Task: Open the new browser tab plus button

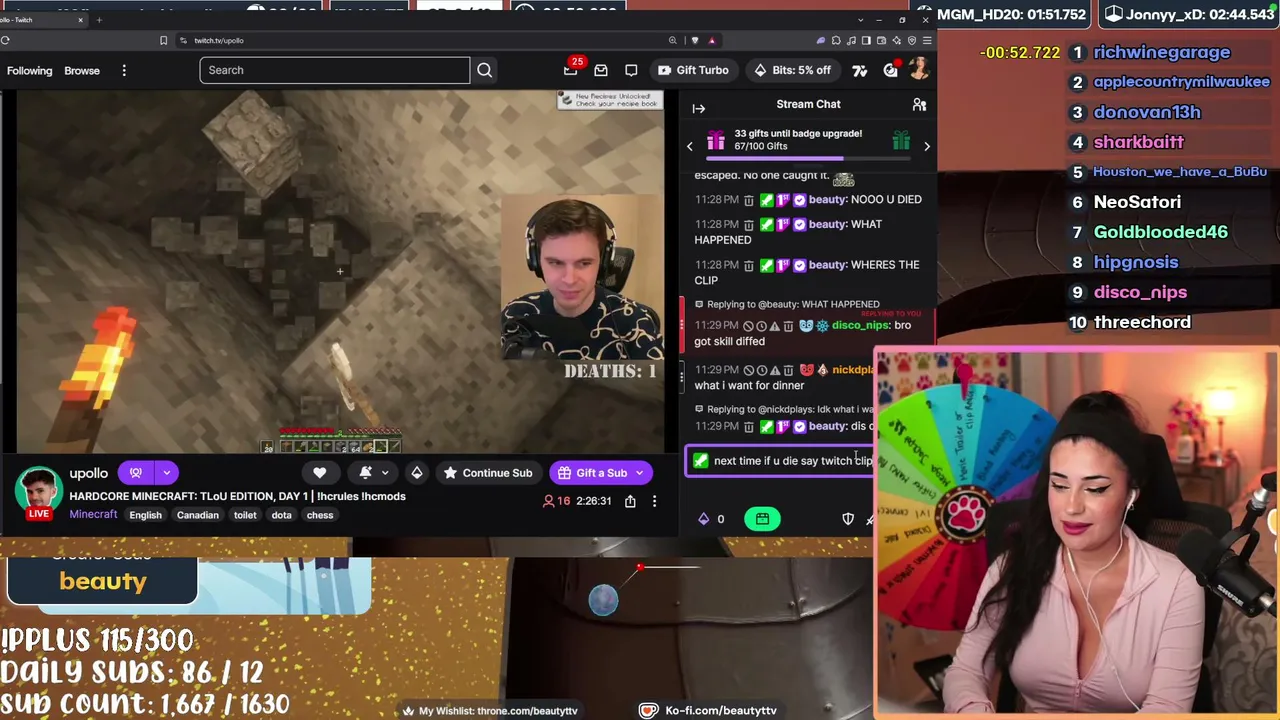Action: pyautogui.click(x=99, y=19)
